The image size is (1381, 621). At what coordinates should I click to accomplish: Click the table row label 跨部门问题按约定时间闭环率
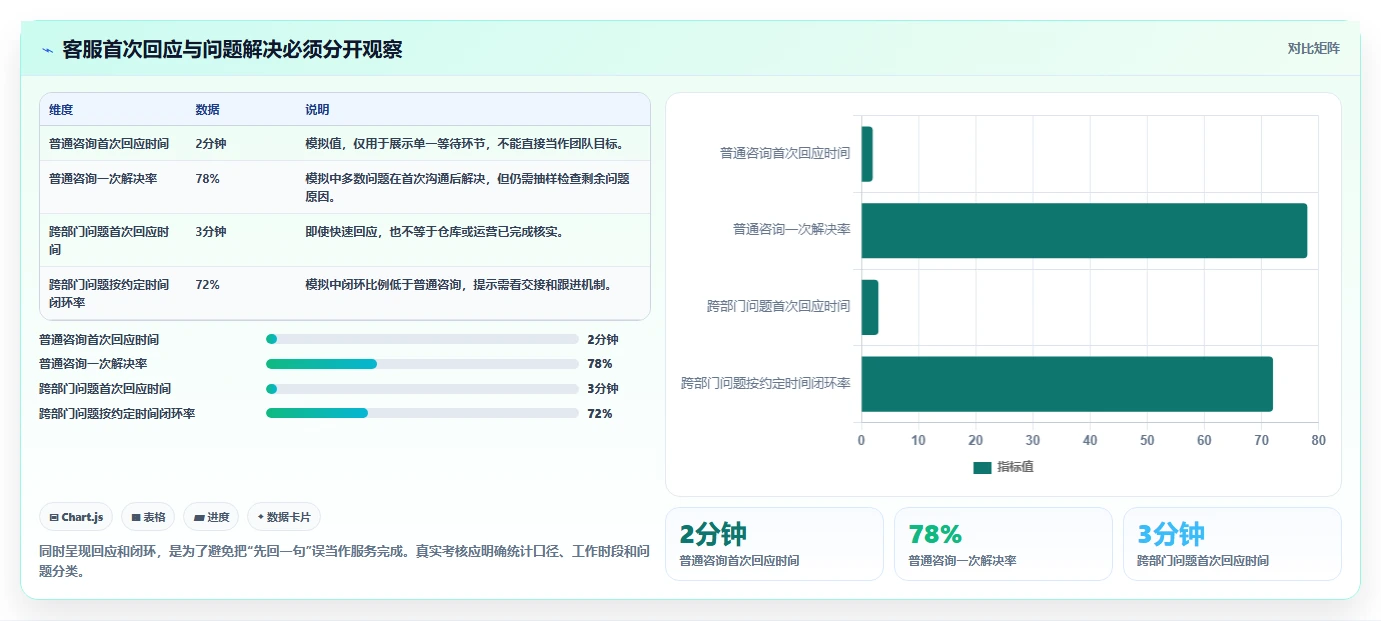point(109,293)
